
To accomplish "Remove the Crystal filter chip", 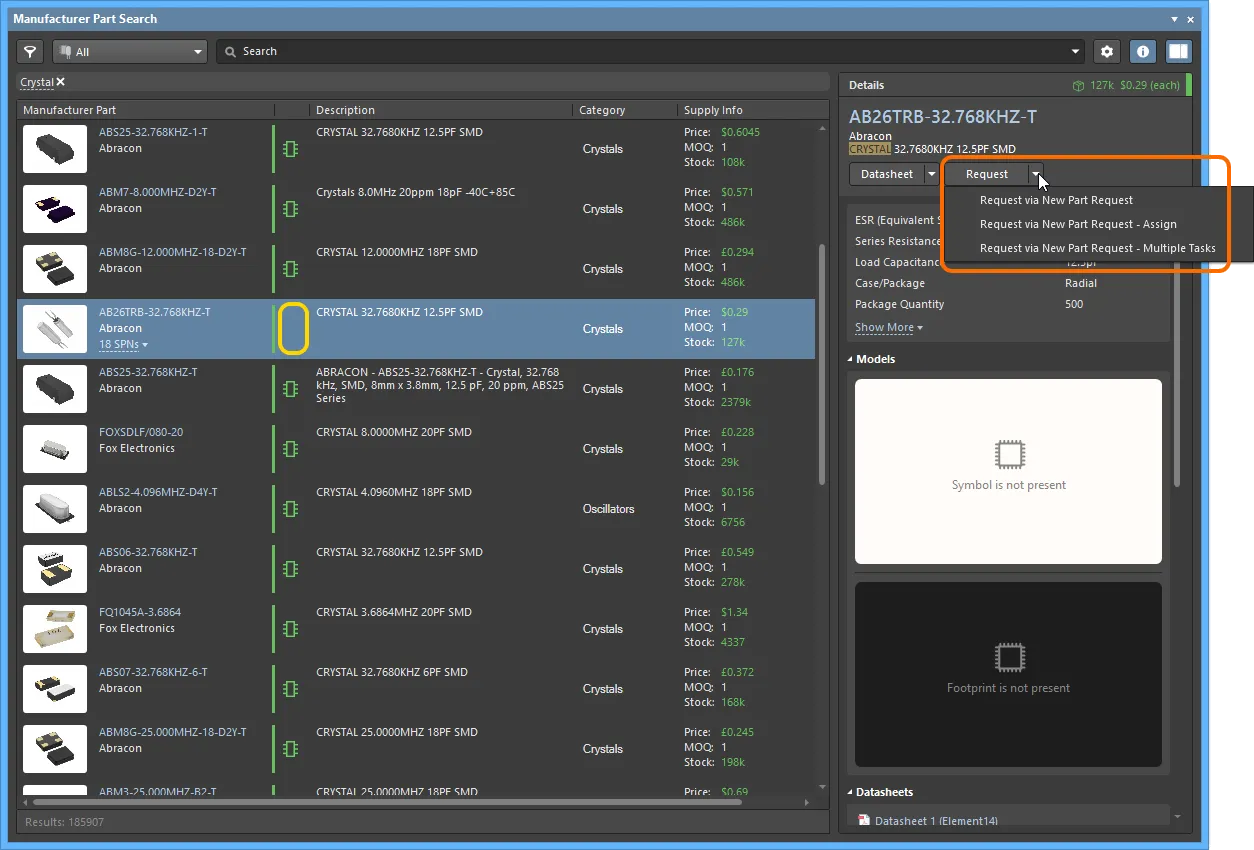I will (x=61, y=82).
